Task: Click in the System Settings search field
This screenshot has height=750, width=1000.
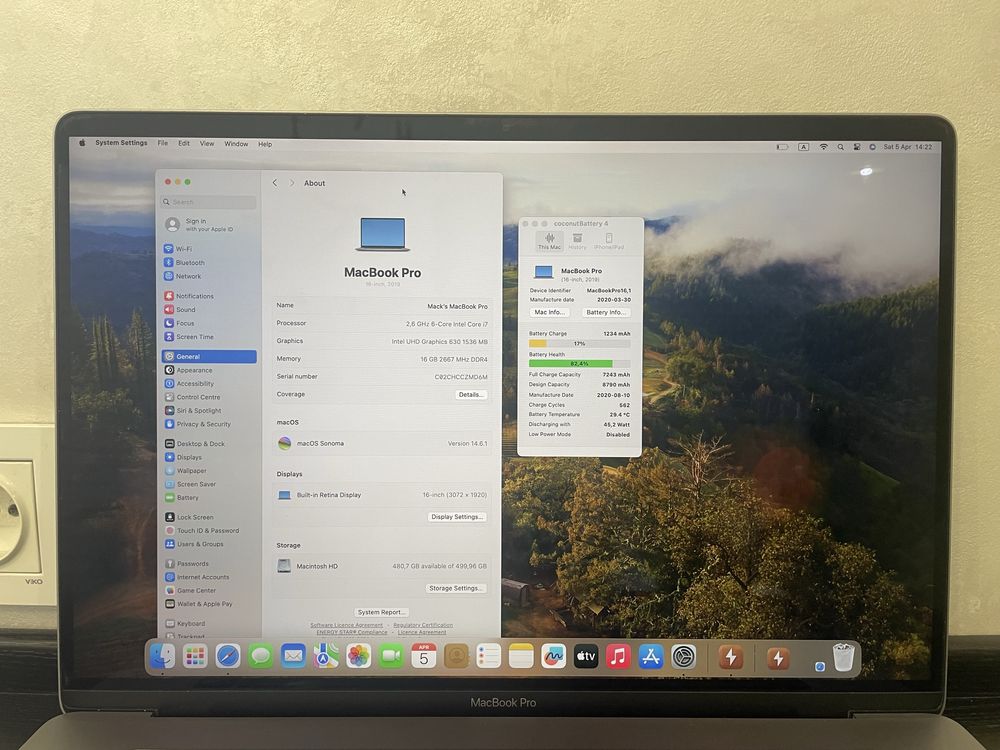Action: click(209, 202)
